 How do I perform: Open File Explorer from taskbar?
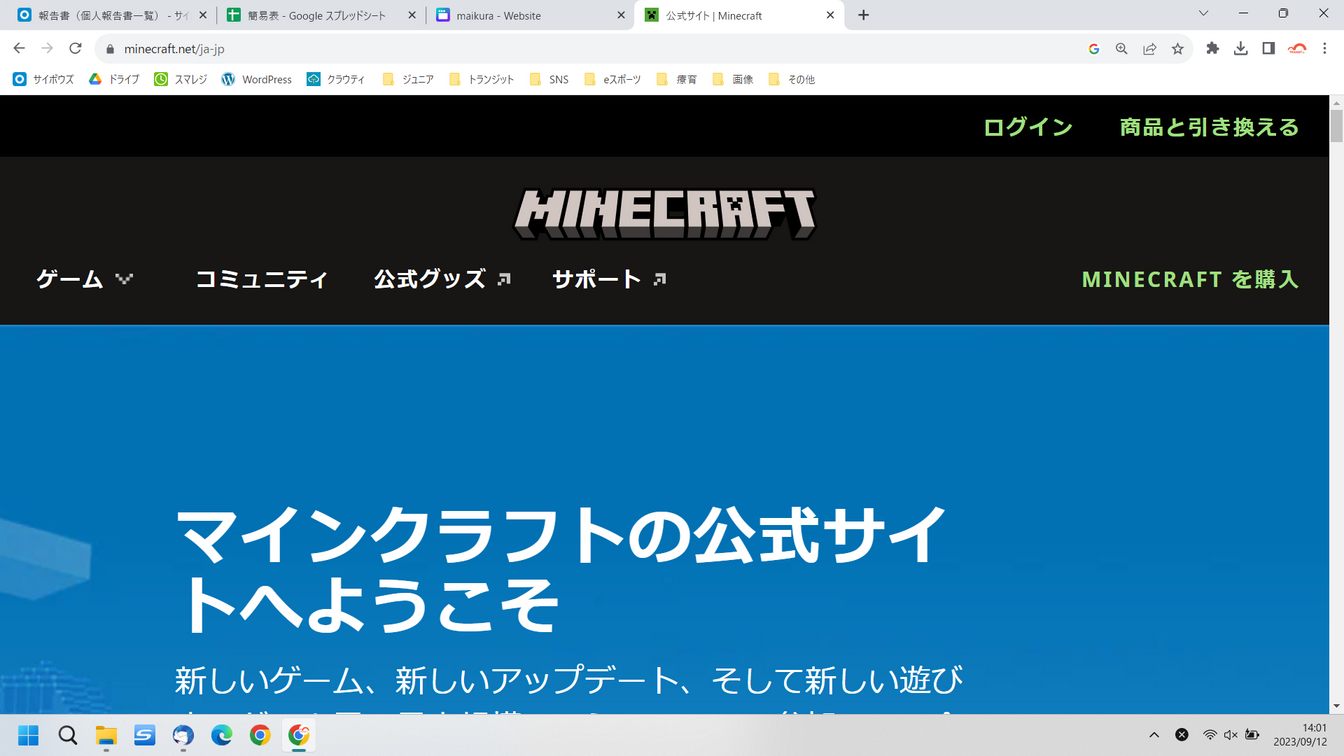[x=106, y=736]
